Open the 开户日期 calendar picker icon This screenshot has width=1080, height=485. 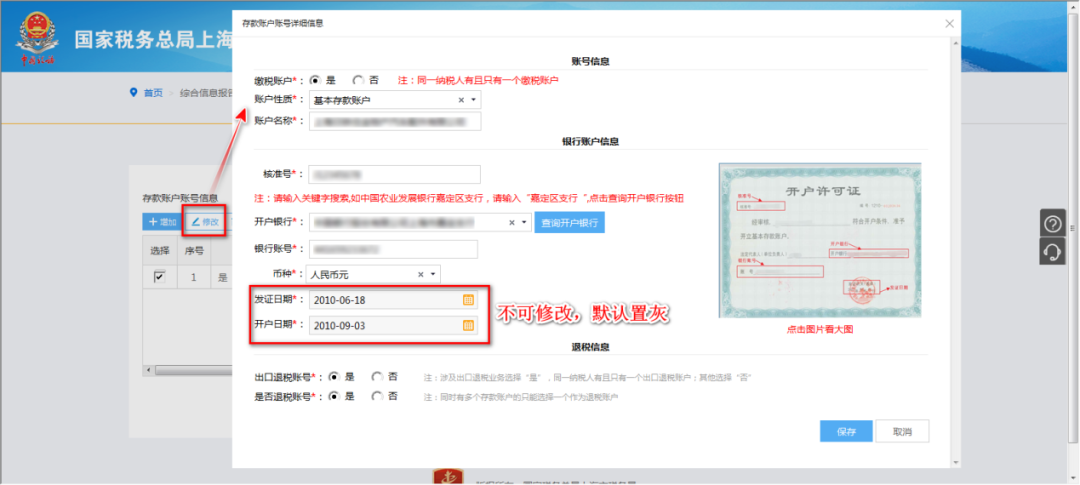[468, 325]
